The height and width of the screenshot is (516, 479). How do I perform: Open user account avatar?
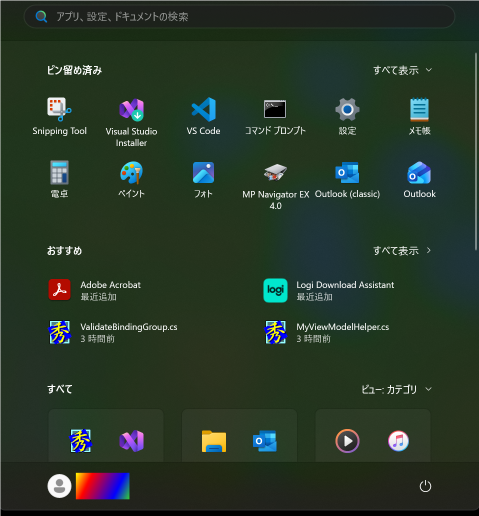59,486
